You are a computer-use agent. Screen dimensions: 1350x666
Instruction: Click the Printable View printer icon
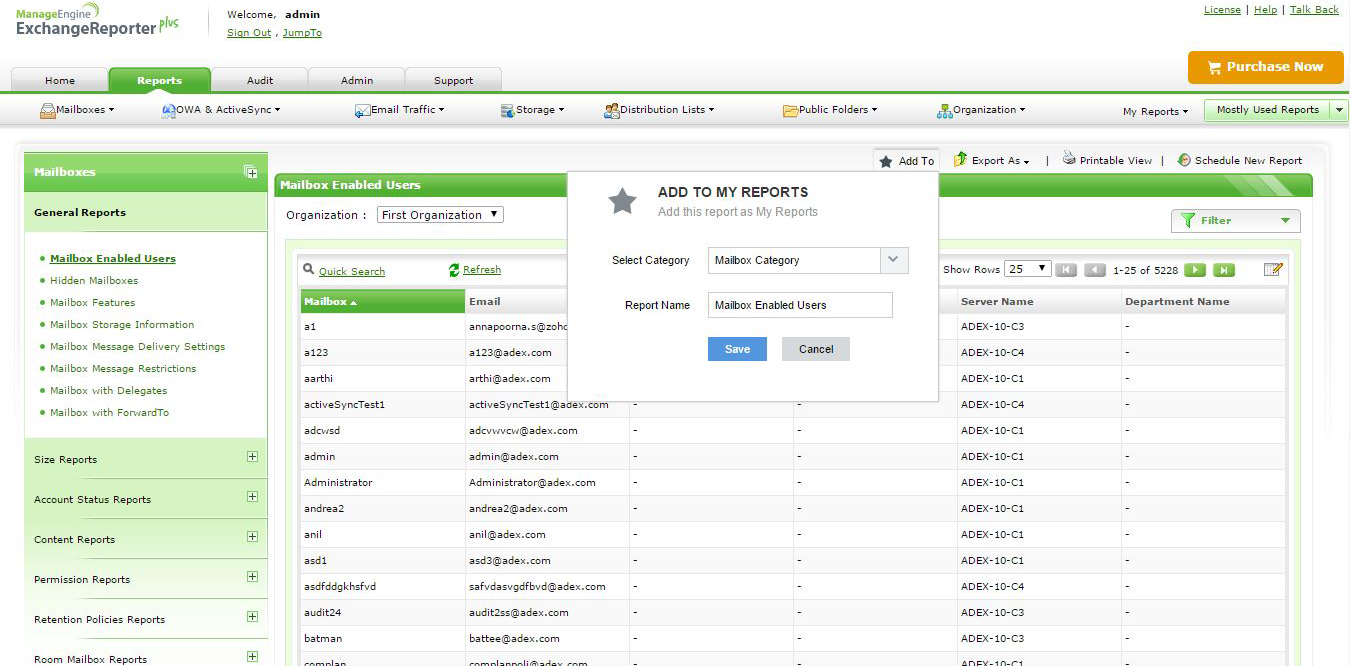[x=1069, y=159]
